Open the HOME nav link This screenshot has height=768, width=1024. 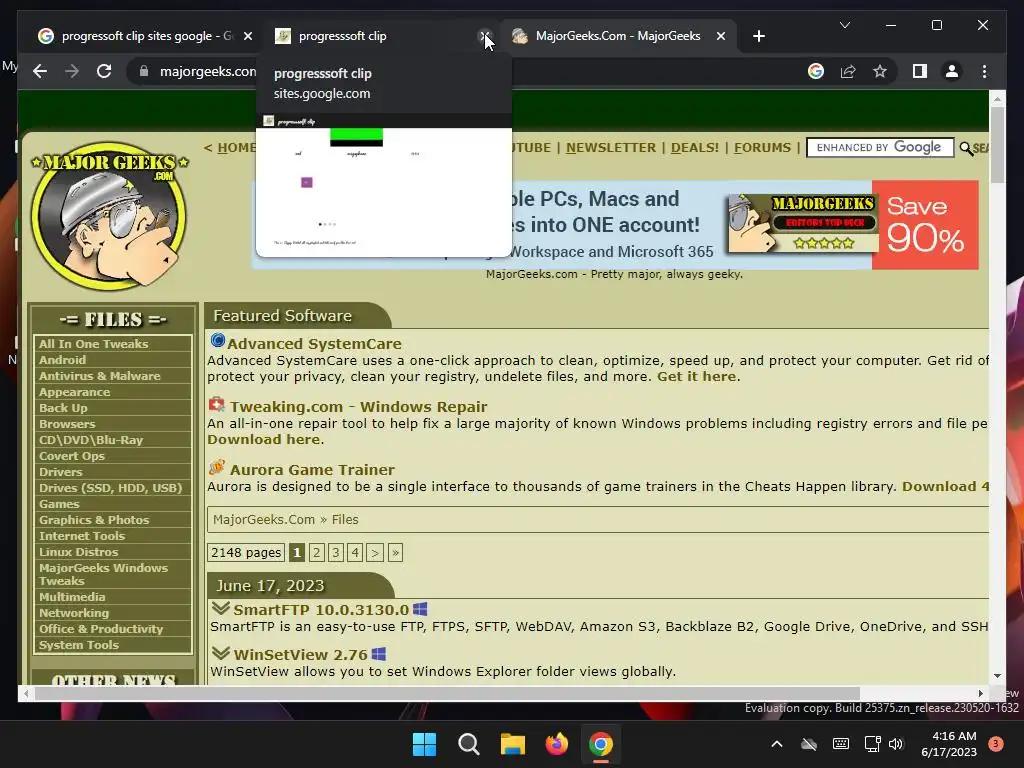[236, 148]
